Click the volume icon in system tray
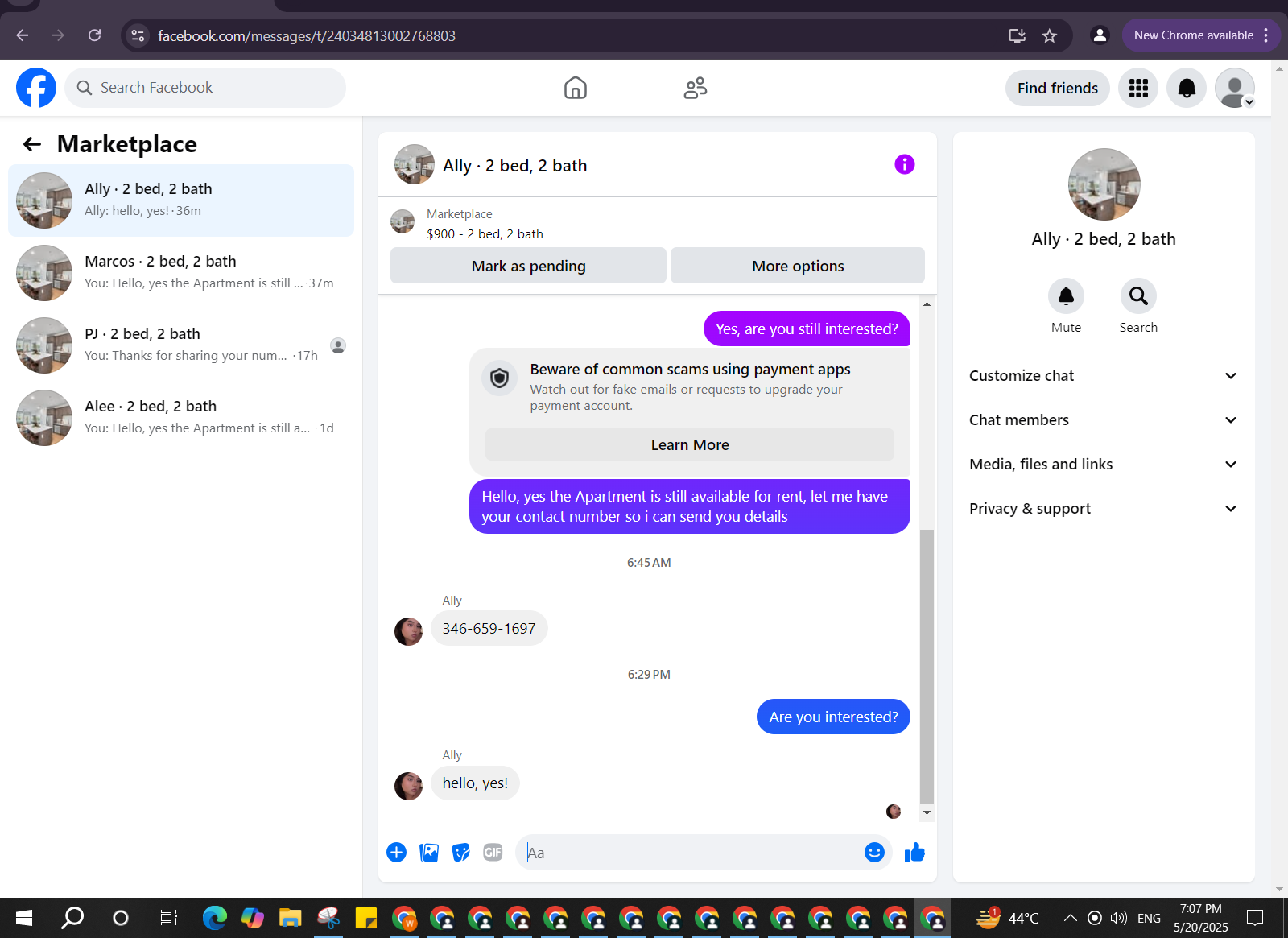Image resolution: width=1288 pixels, height=938 pixels. [x=1119, y=918]
